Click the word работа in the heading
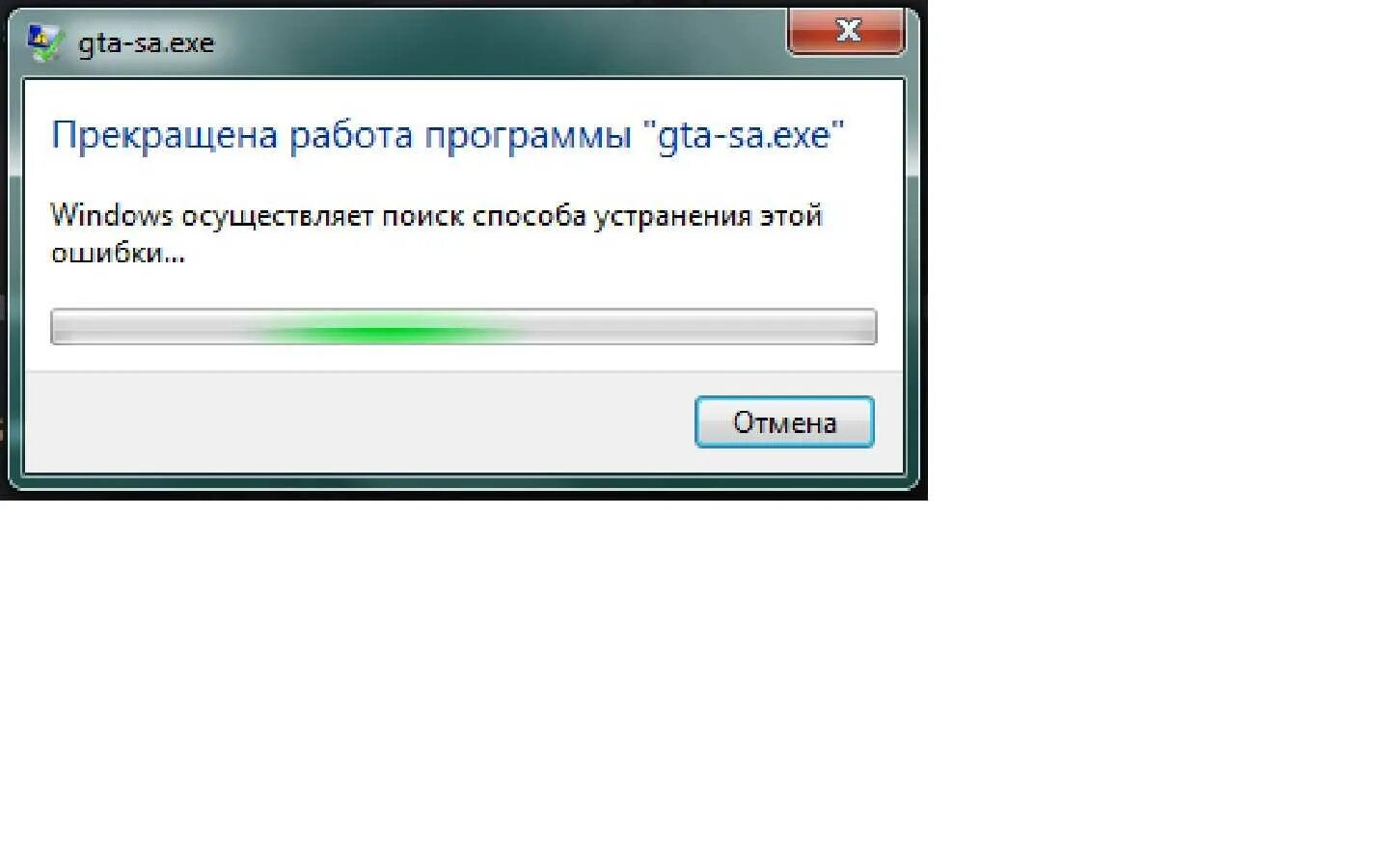Screen dimensions: 1389x868 [351, 136]
